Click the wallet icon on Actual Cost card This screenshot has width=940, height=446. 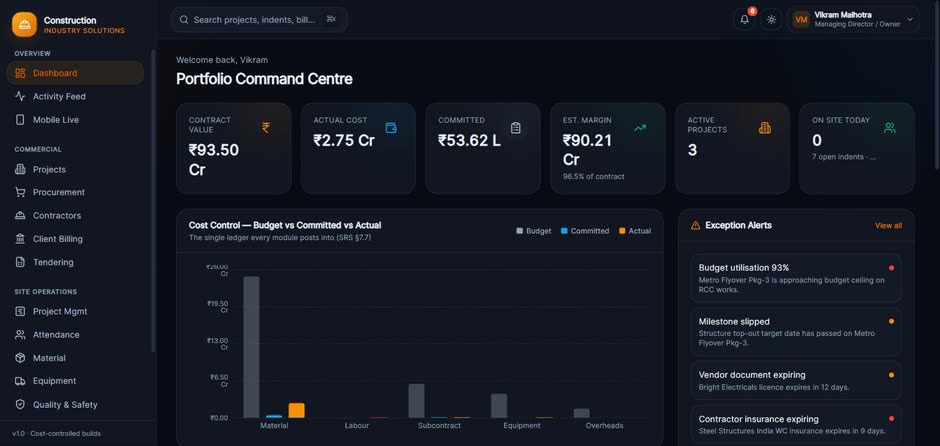[391, 128]
